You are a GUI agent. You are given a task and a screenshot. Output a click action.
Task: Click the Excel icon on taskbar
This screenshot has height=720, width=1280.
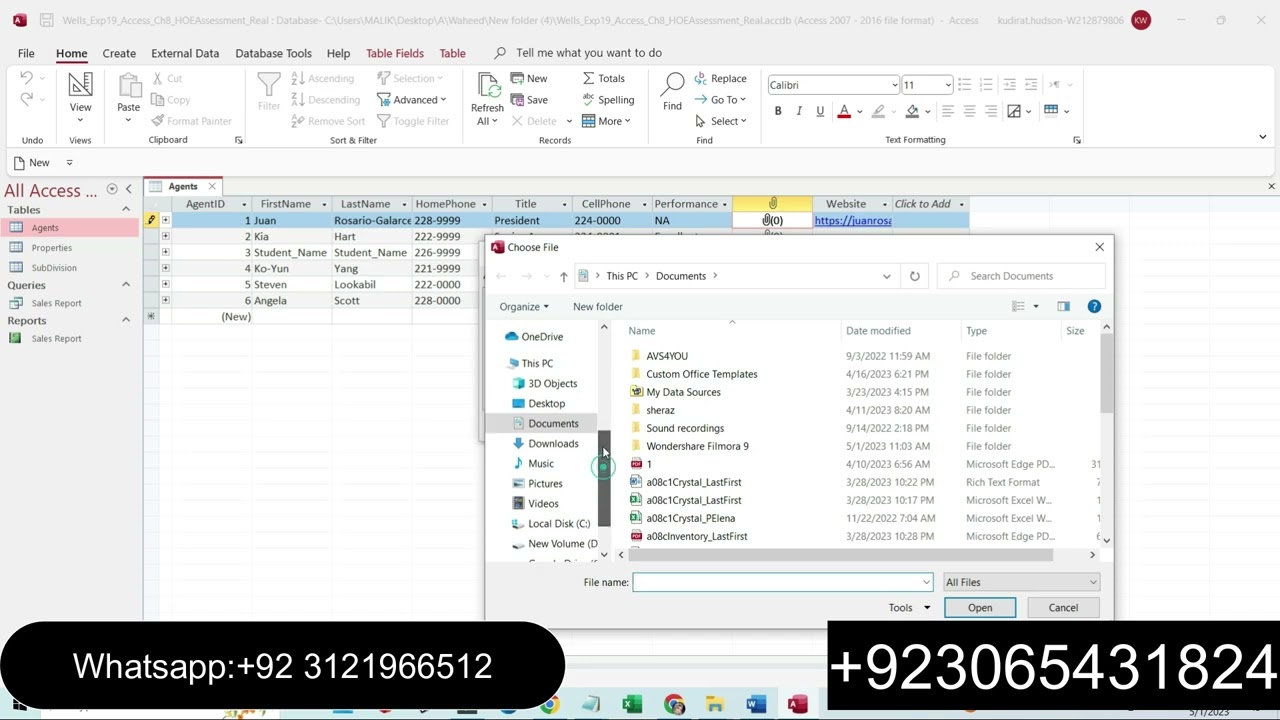[632, 705]
